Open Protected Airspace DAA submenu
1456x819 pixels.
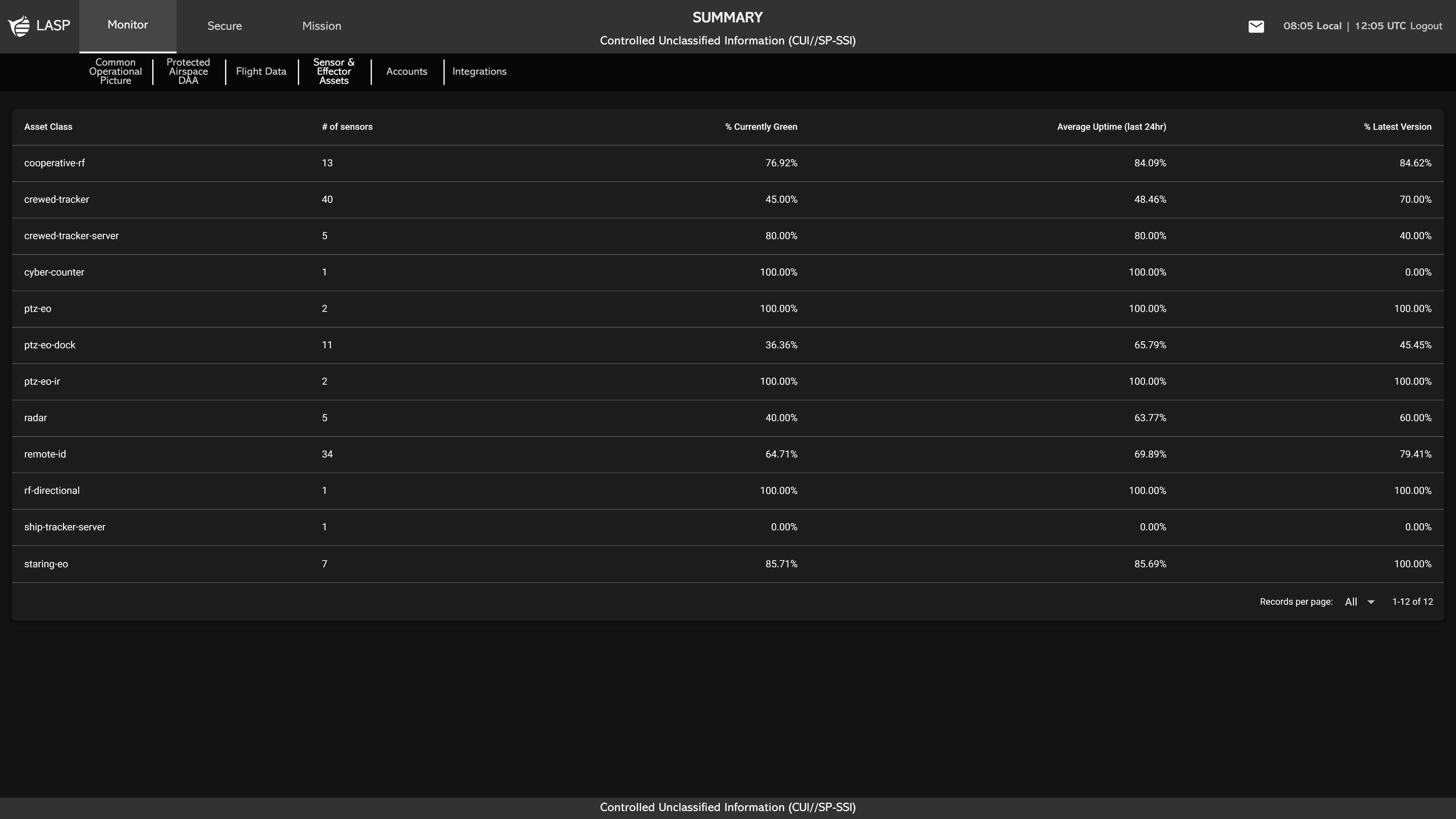click(x=188, y=71)
